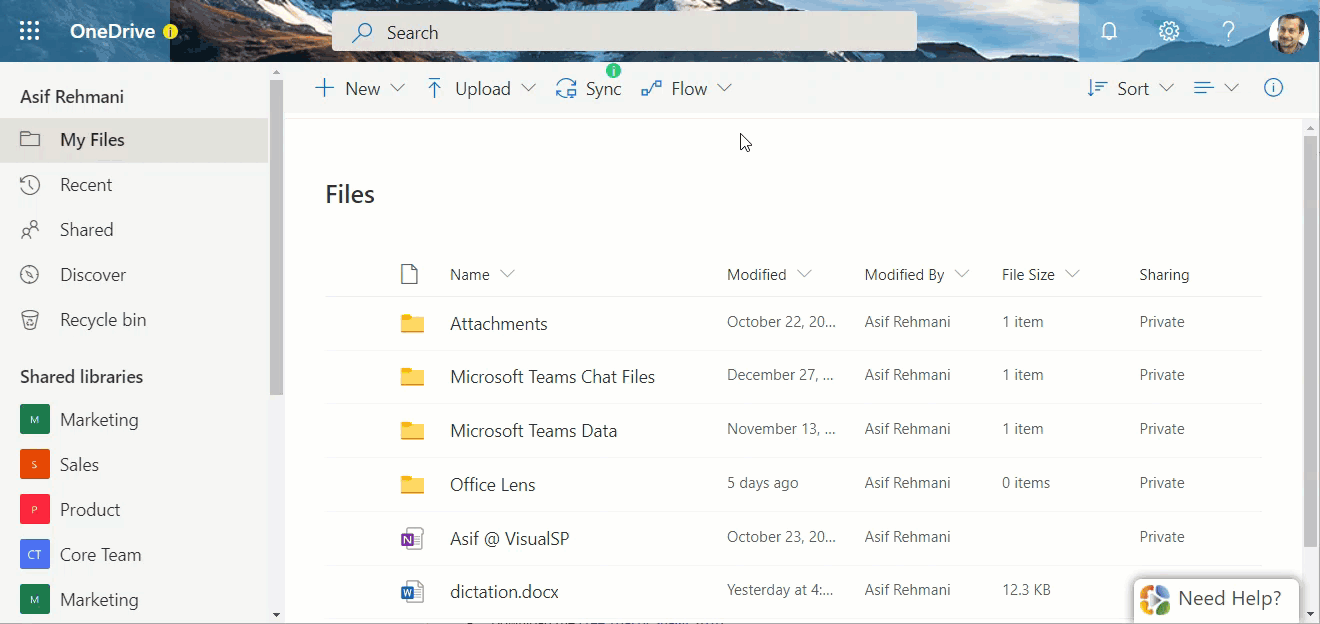1320x624 pixels.
Task: Click the file type column header icon
Action: point(409,274)
